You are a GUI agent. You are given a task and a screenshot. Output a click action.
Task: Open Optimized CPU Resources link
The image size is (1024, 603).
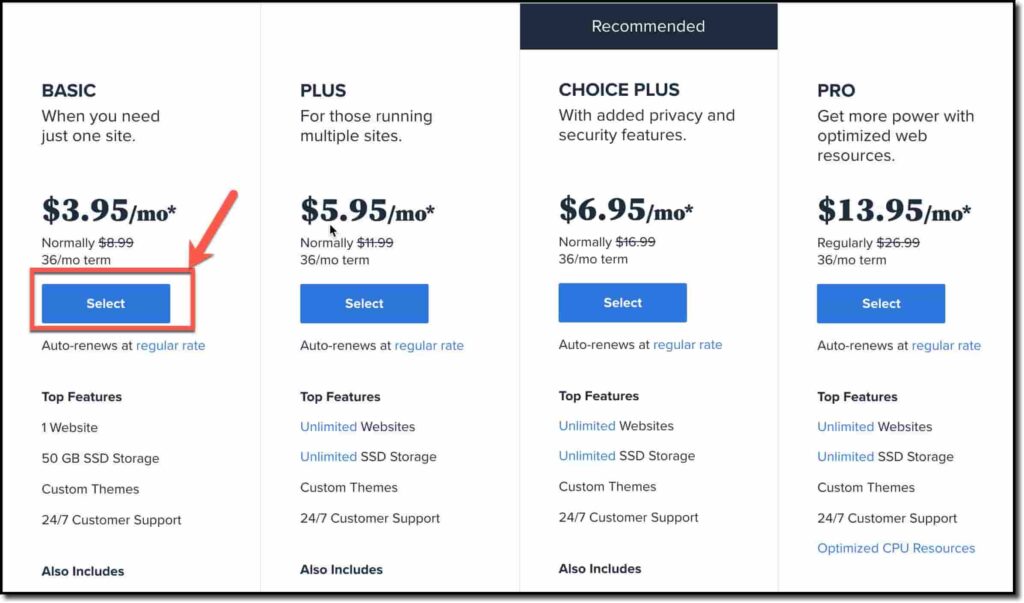pyautogui.click(x=896, y=548)
